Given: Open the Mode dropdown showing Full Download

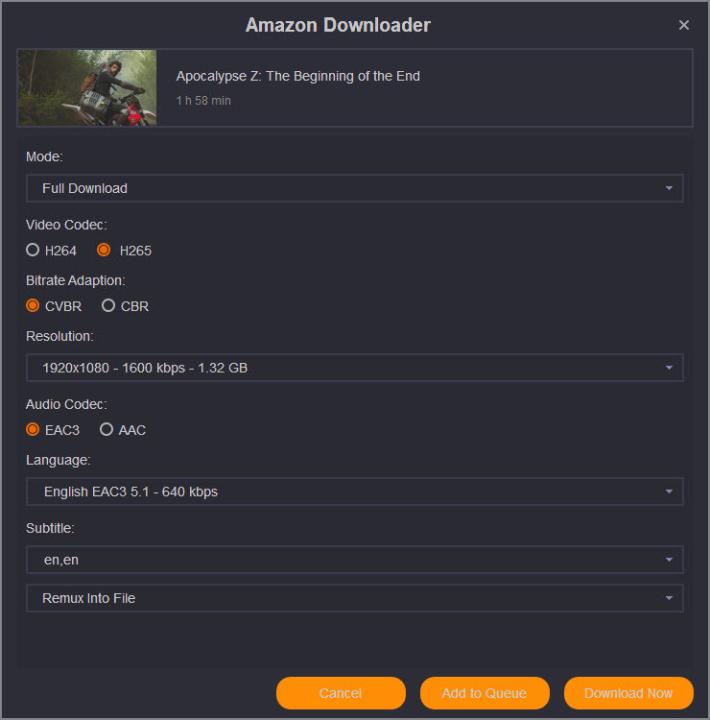Looking at the screenshot, I should [355, 188].
